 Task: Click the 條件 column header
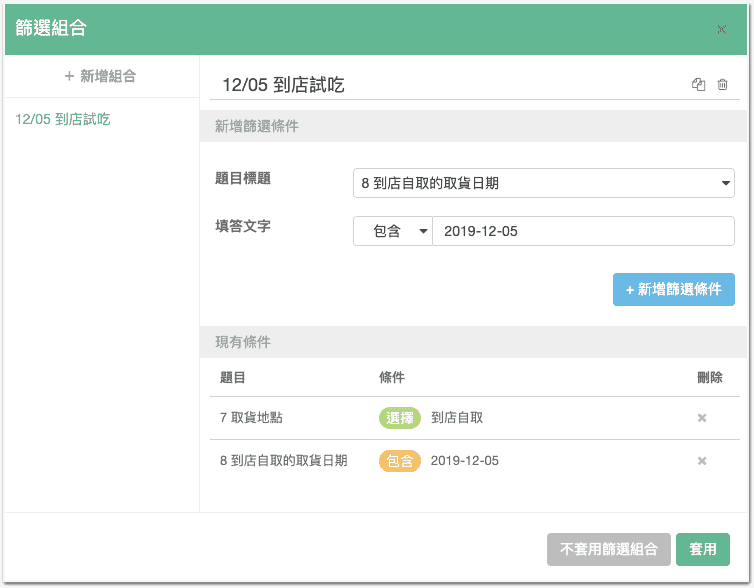(x=392, y=377)
